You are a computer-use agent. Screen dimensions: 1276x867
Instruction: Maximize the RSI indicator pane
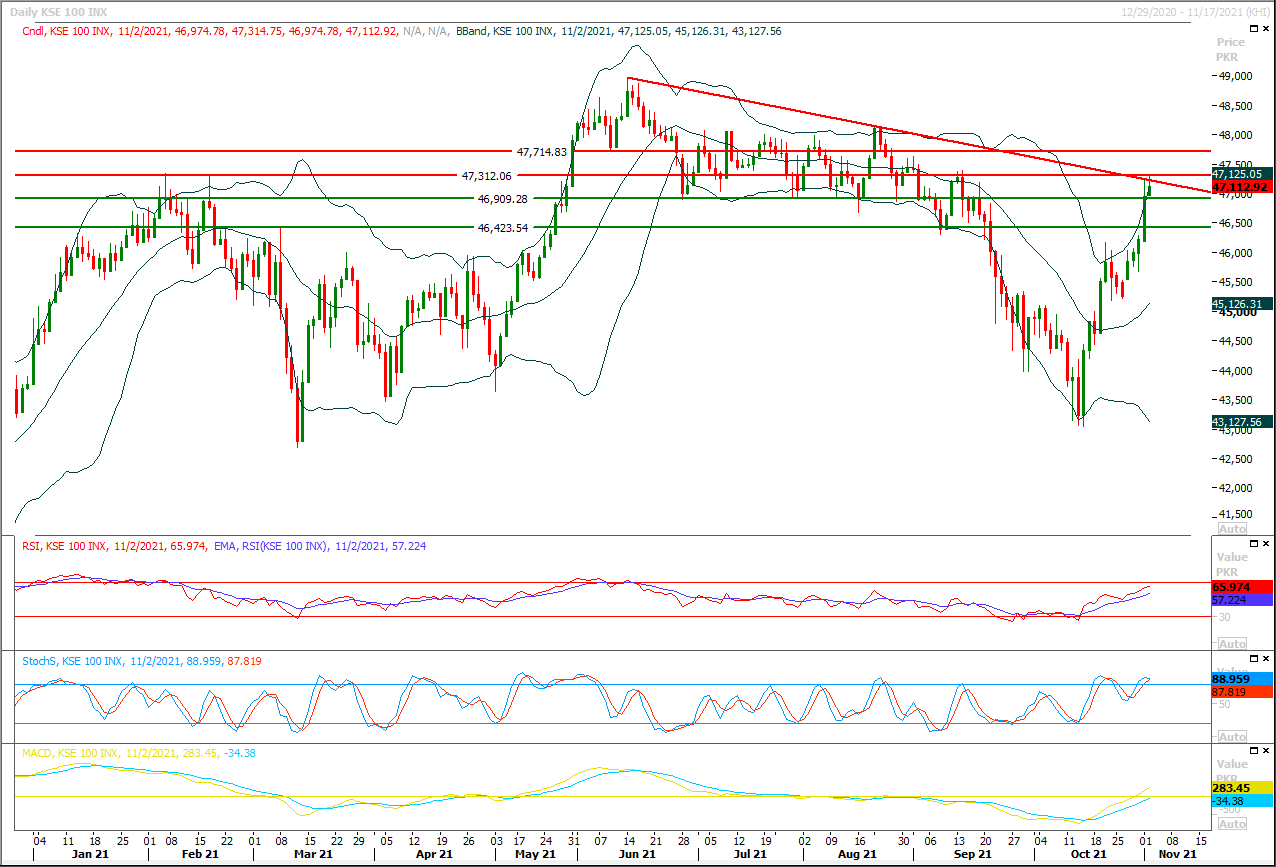(1254, 546)
